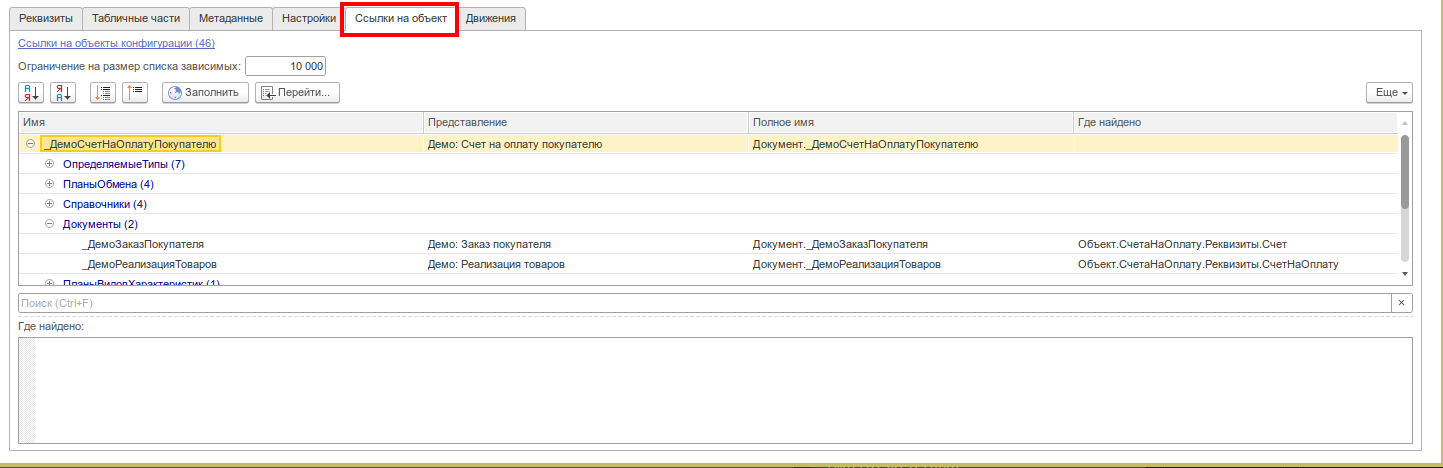The image size is (1443, 468).
Task: Click the cell Демо: Заказ покупателя
Action: [x=586, y=244]
